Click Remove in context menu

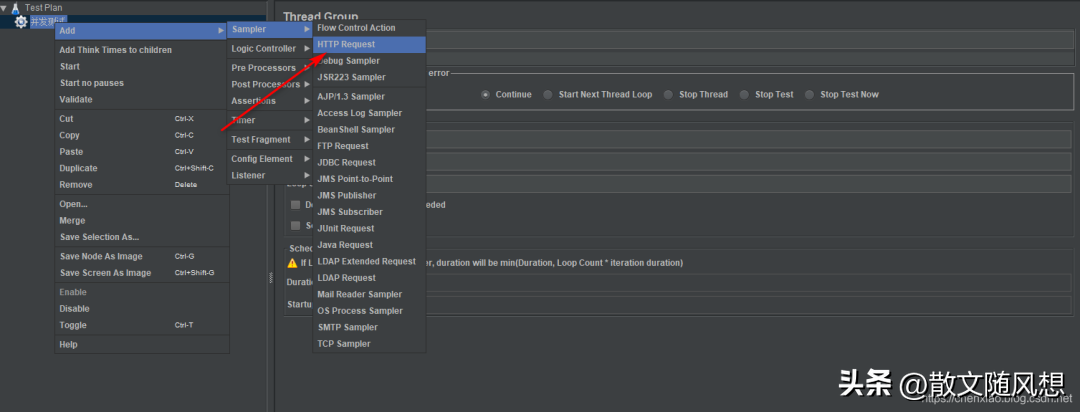click(141, 185)
